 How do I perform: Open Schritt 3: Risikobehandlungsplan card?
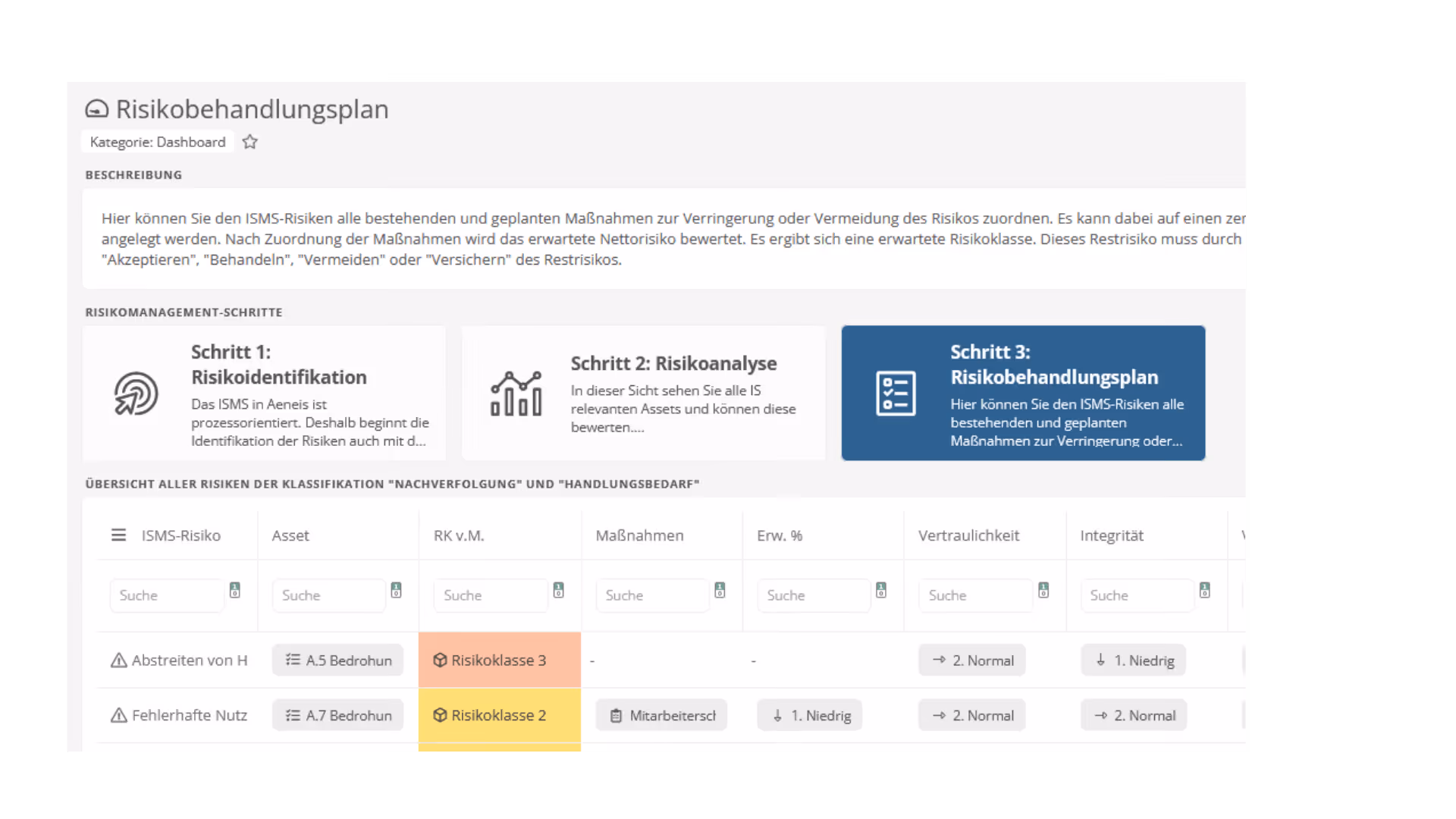[1023, 393]
